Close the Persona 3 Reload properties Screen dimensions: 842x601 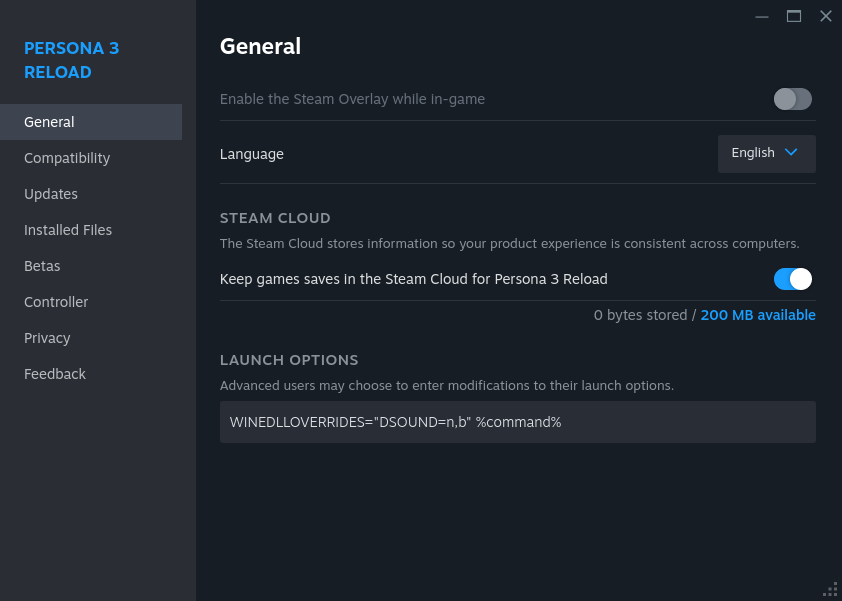click(826, 16)
